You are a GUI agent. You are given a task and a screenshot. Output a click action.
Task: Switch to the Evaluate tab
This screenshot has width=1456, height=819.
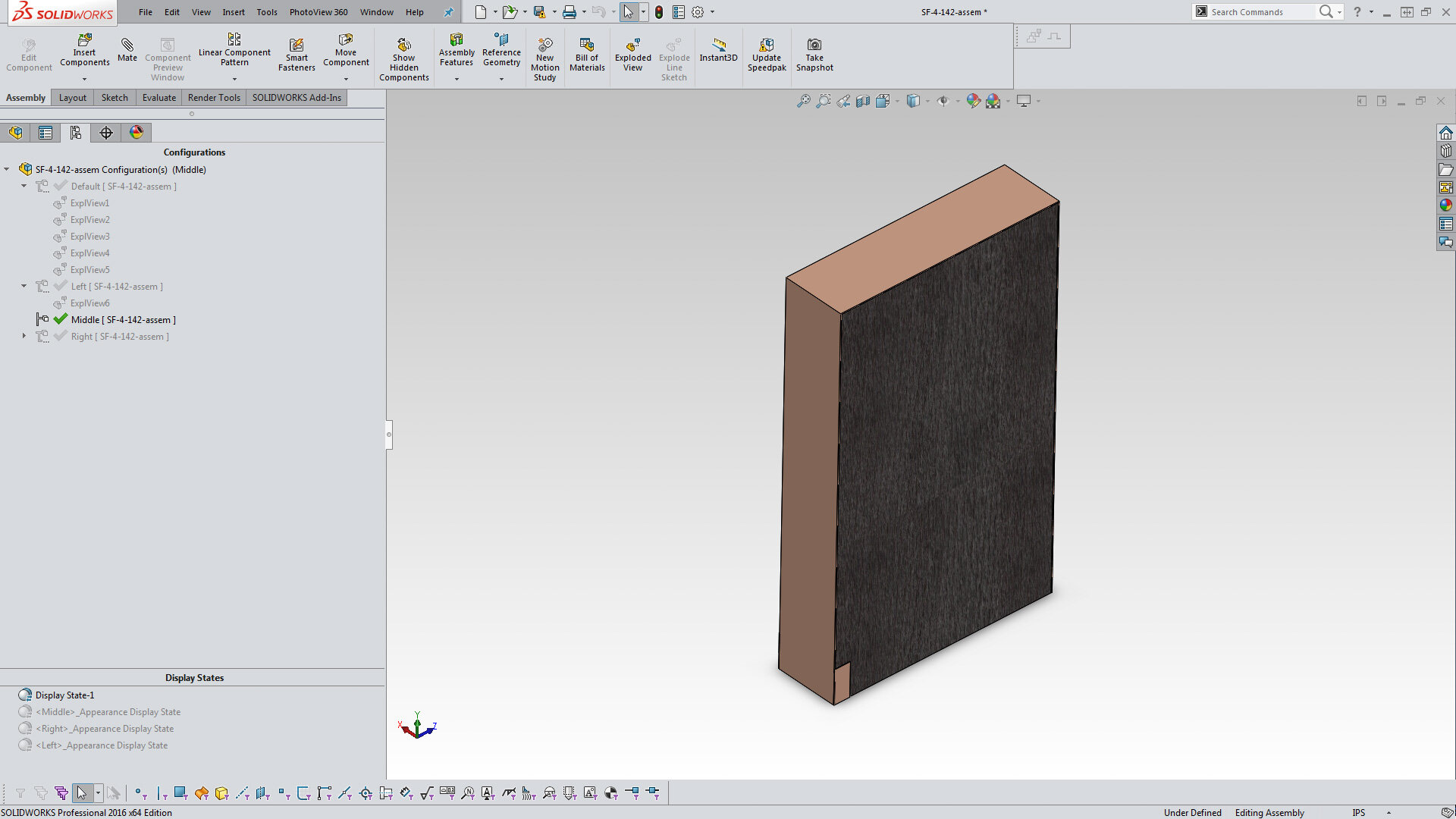click(x=159, y=98)
